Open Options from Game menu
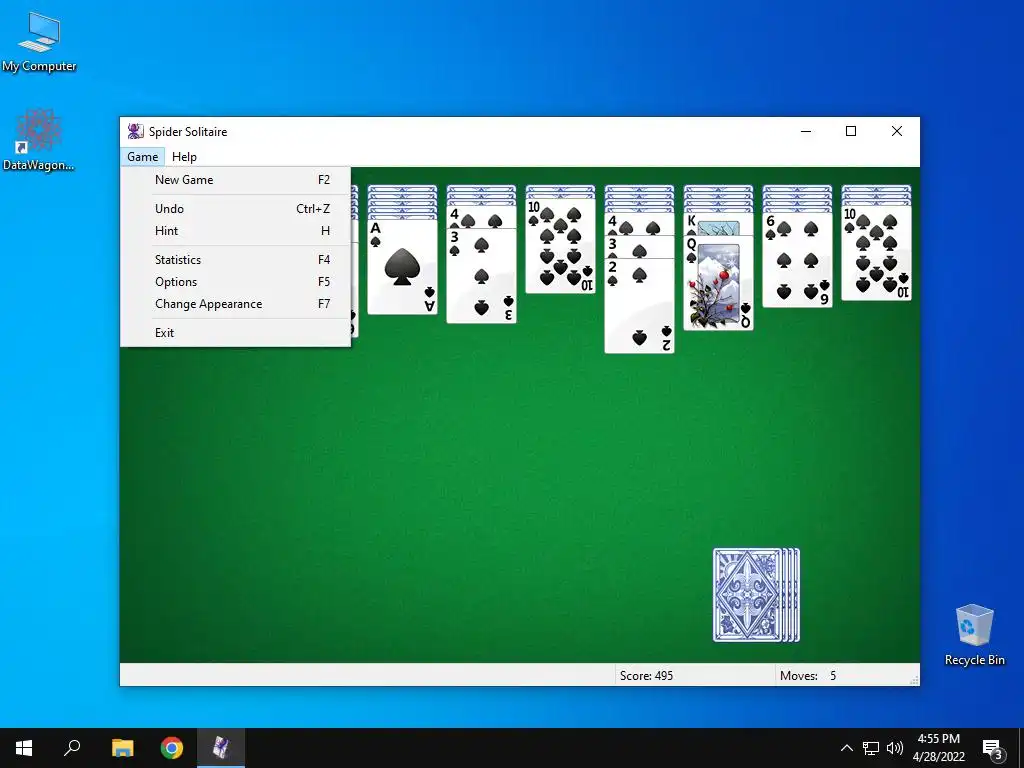Image resolution: width=1024 pixels, height=768 pixels. [x=236, y=281]
